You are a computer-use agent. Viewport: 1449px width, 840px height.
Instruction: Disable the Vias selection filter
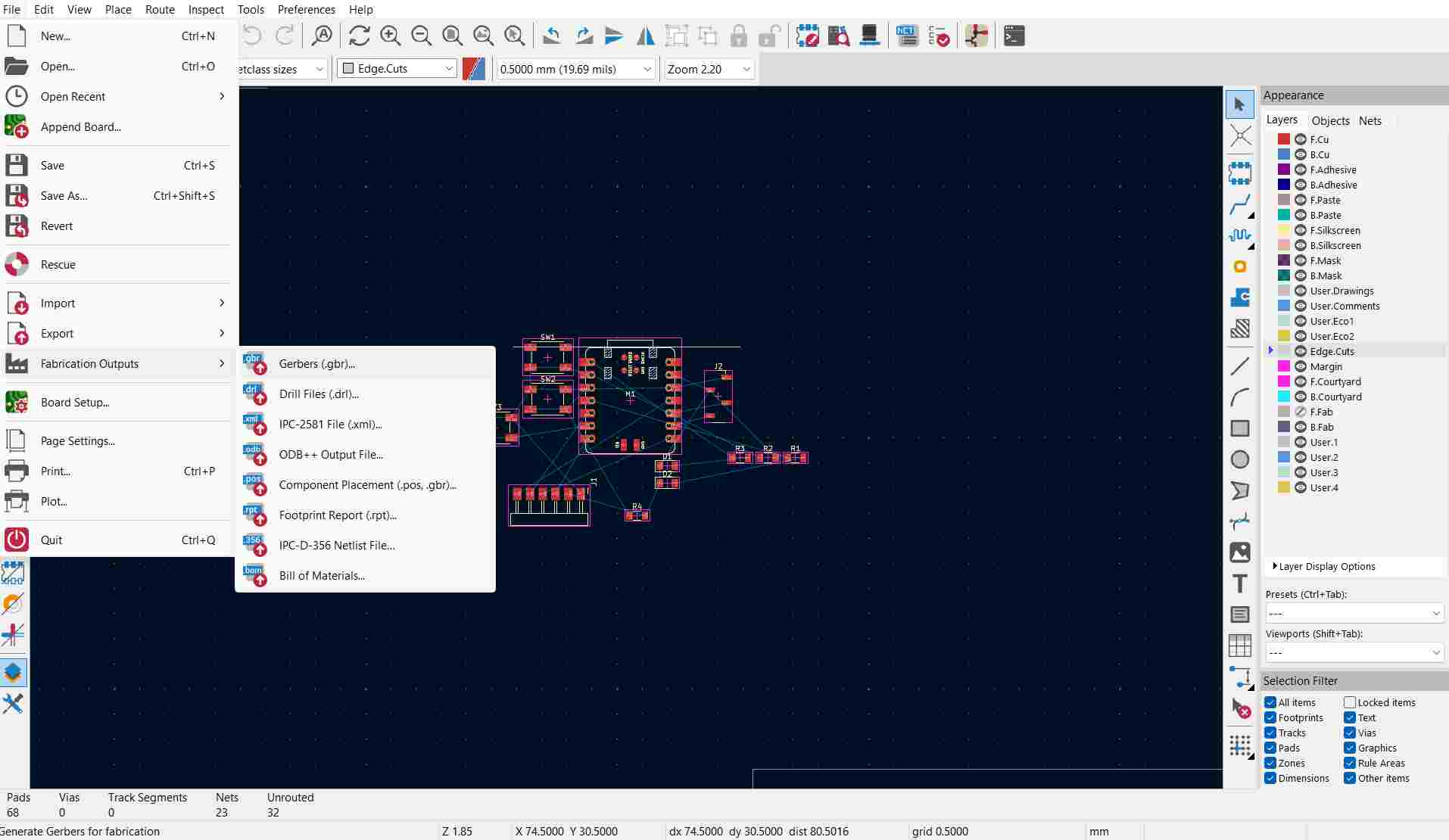[1349, 733]
